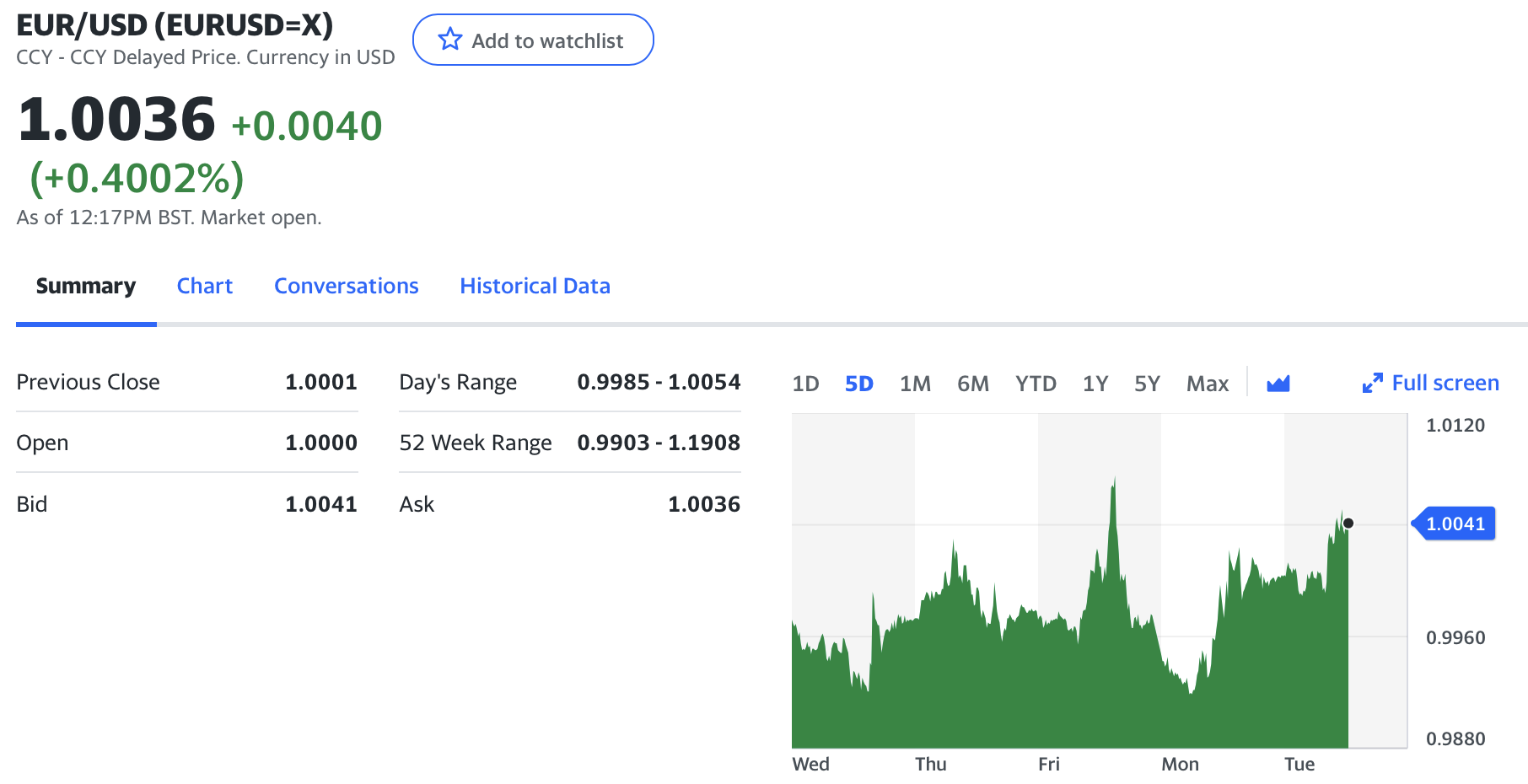Open the Chart tab

pyautogui.click(x=205, y=286)
